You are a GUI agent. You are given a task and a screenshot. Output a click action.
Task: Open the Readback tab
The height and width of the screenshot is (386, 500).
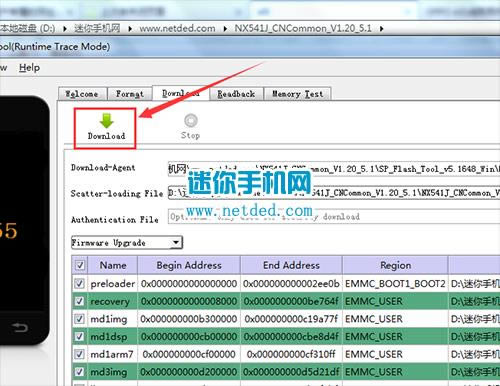pyautogui.click(x=236, y=94)
